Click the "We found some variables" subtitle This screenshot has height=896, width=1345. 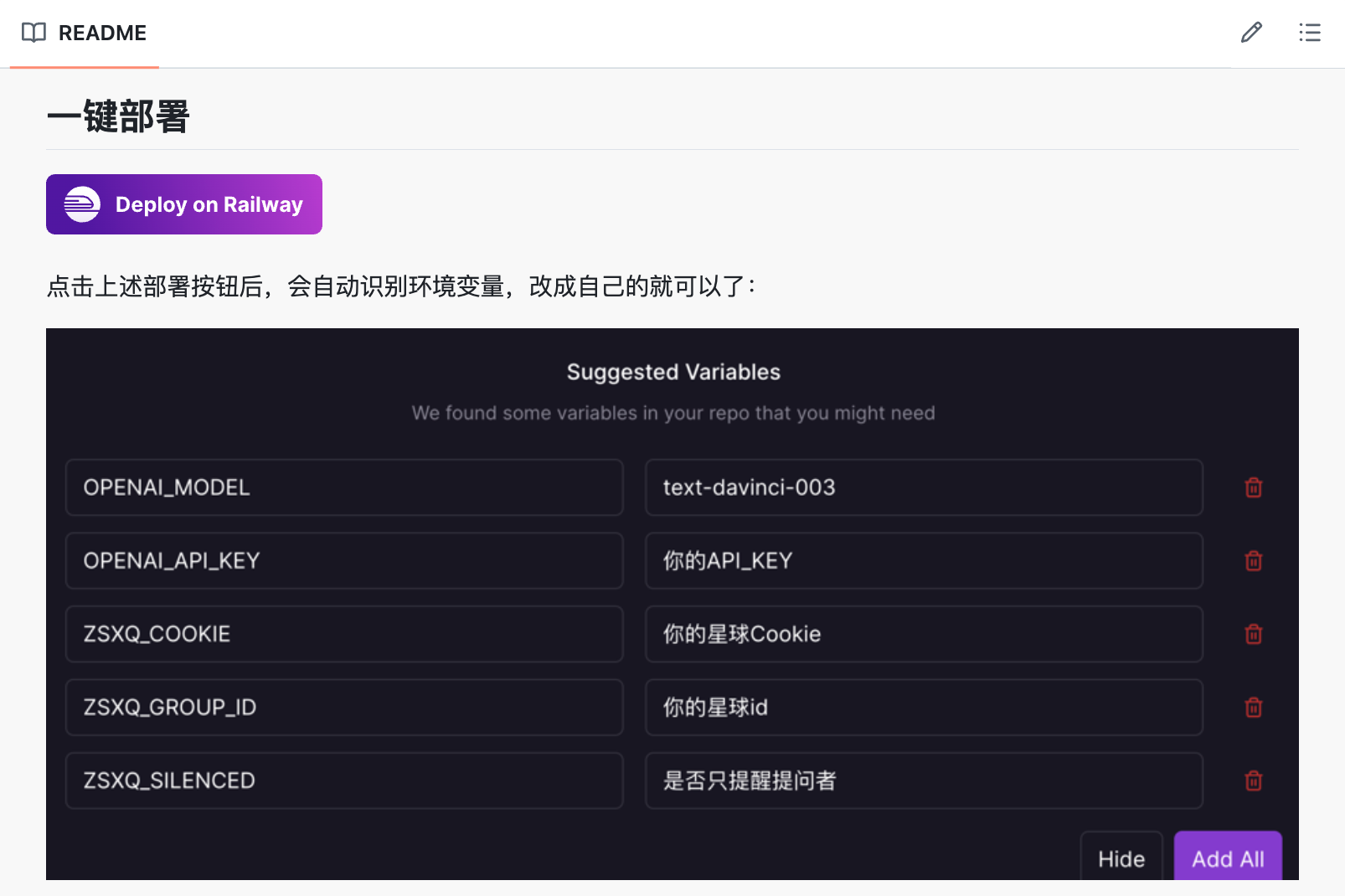tap(673, 413)
